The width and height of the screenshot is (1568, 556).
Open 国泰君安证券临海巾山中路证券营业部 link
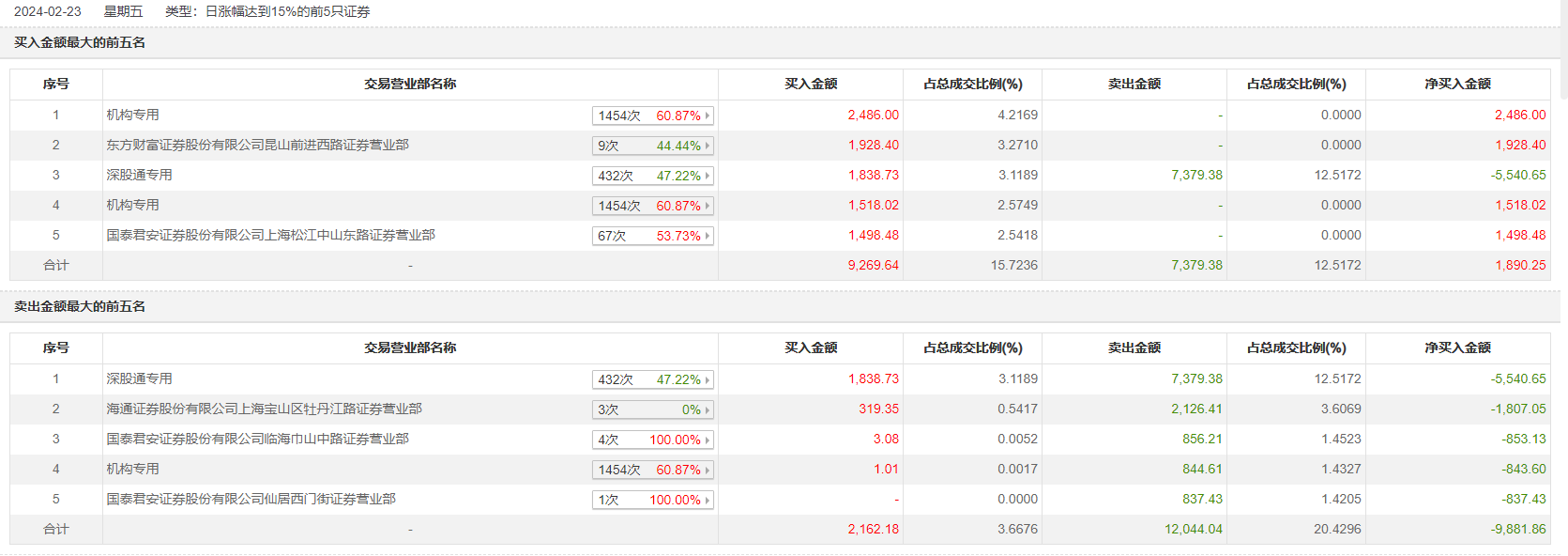tap(257, 439)
